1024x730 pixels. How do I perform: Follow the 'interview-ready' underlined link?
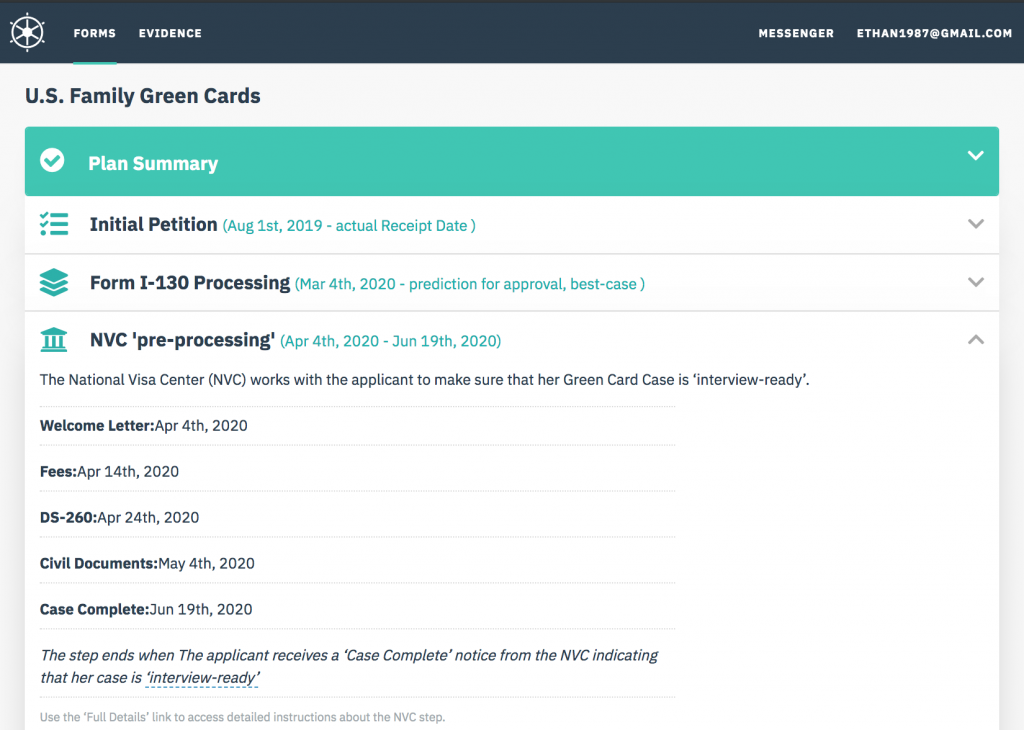click(202, 678)
